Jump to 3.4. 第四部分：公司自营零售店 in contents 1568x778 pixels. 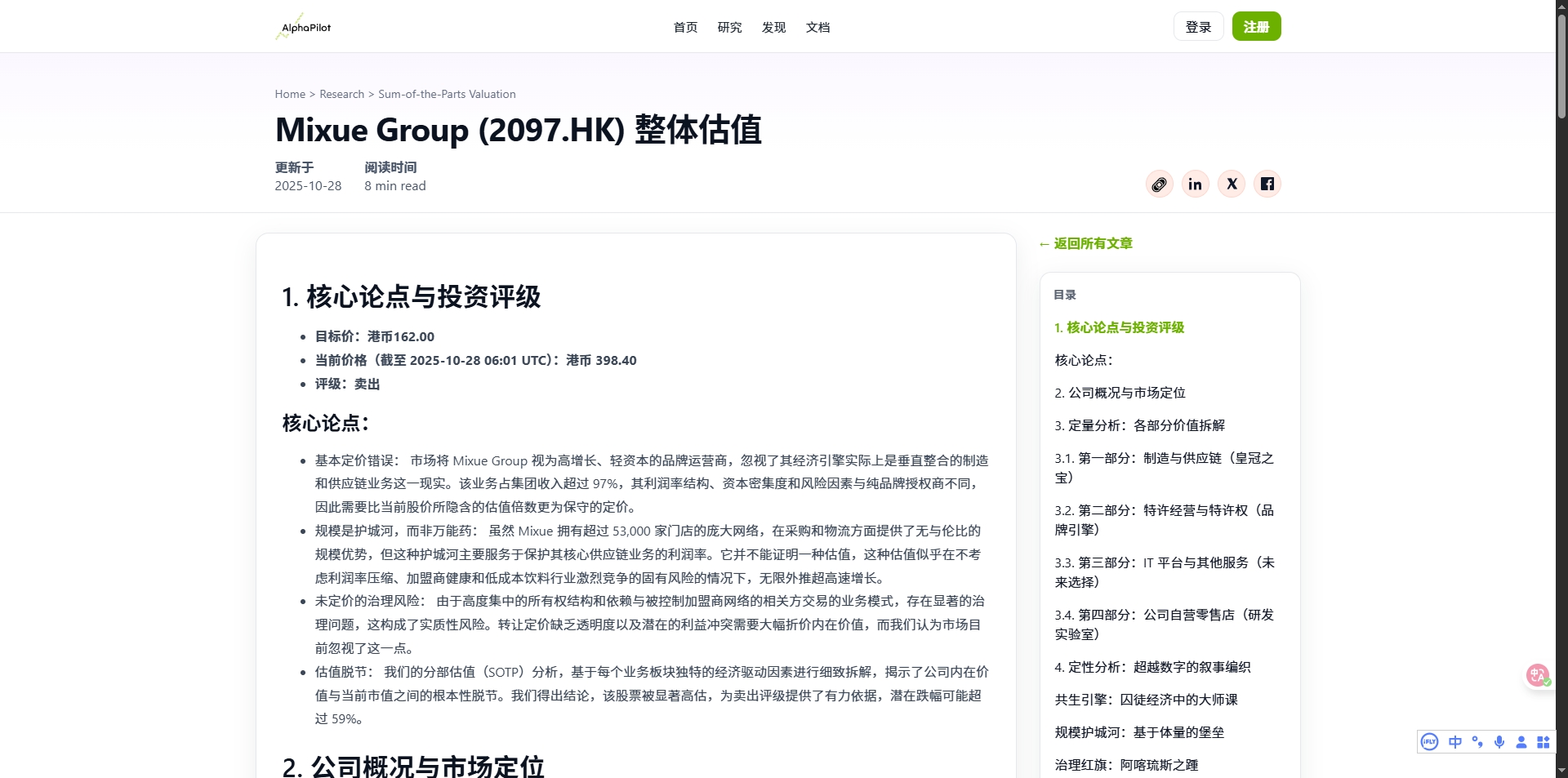(1164, 625)
